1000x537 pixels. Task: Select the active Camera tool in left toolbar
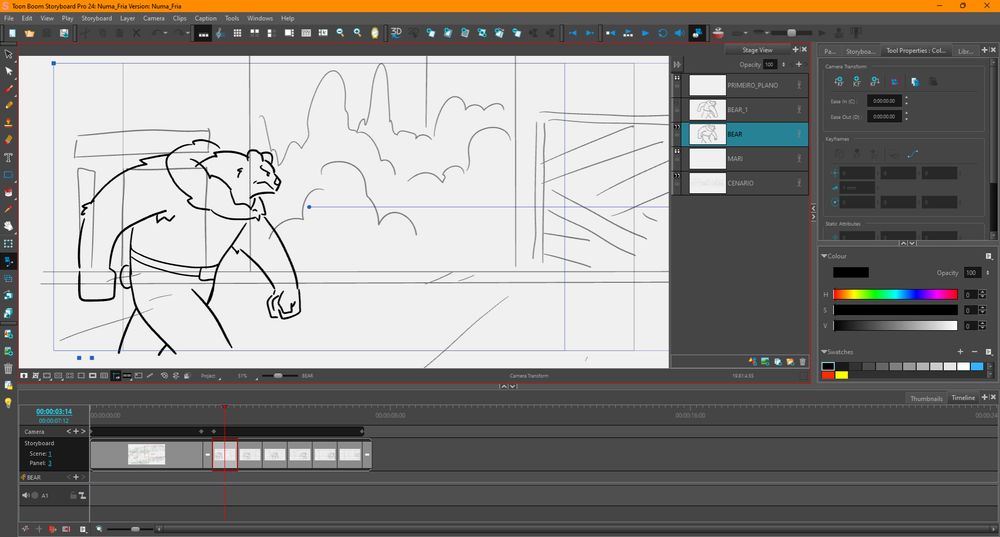(x=8, y=261)
